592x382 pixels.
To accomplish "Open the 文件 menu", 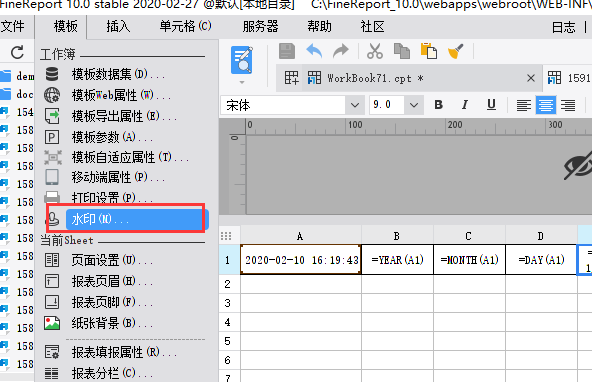I will tap(12, 27).
